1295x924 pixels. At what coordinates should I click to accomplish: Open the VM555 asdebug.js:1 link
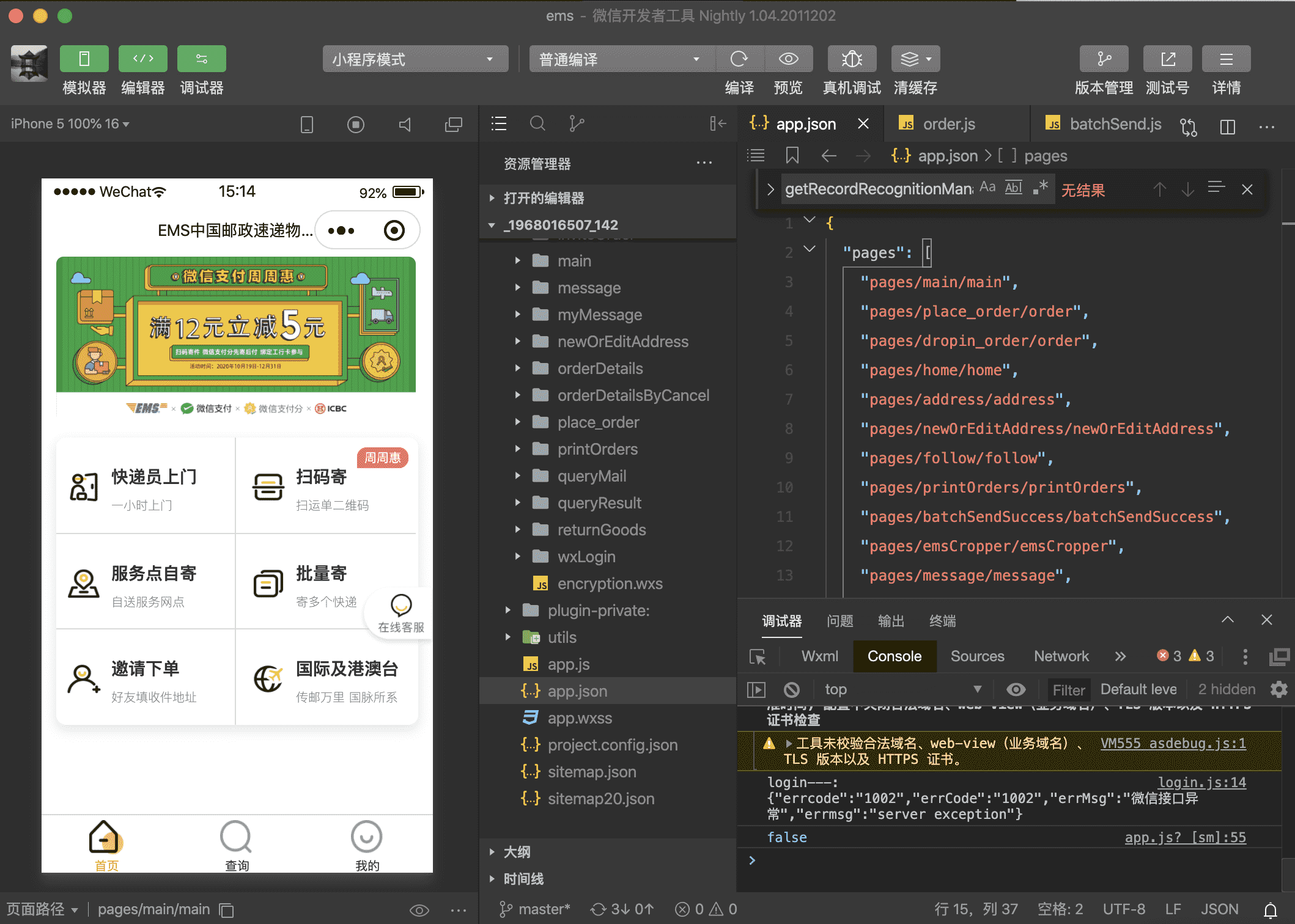[x=1173, y=743]
